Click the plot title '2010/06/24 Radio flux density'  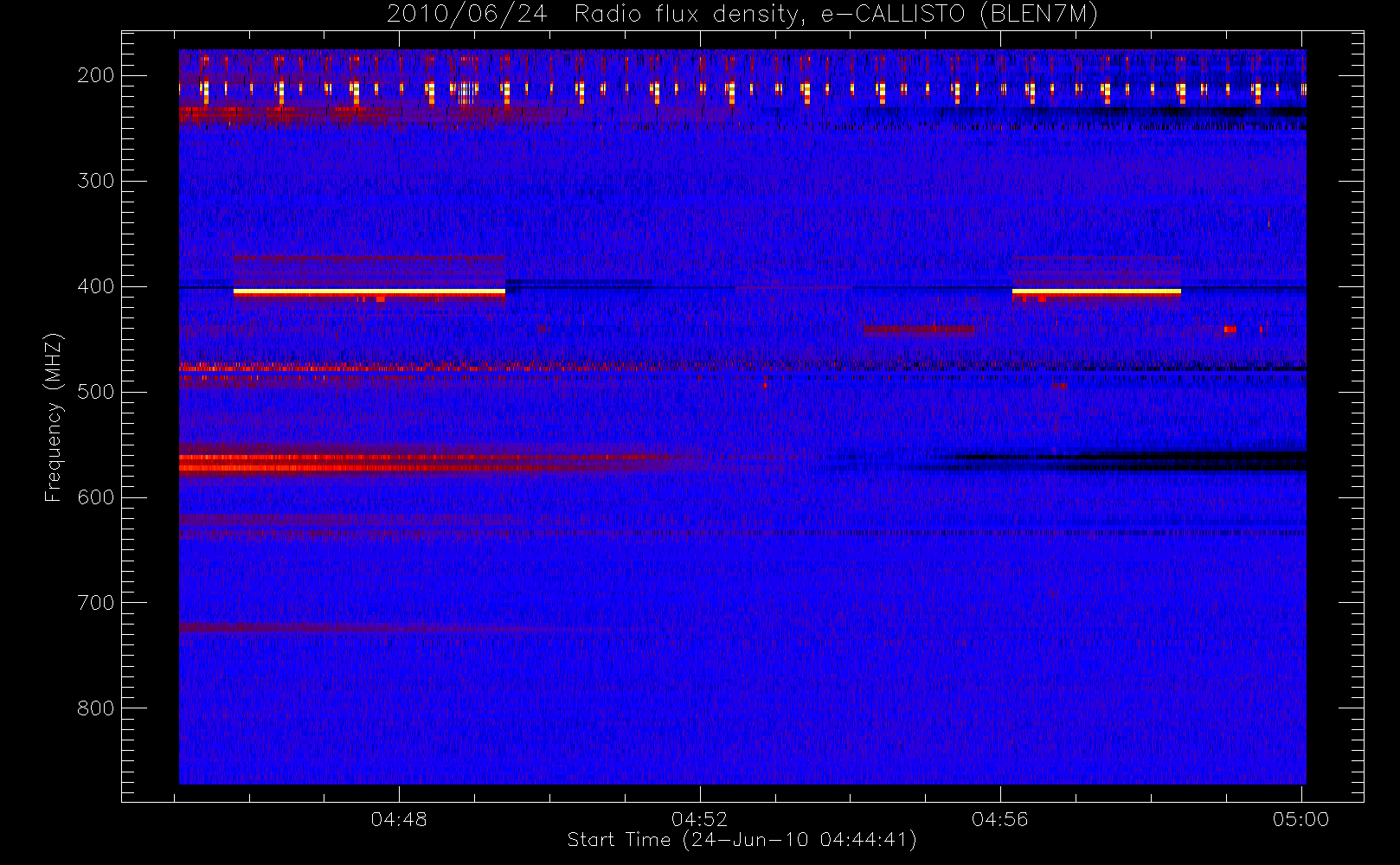pos(742,15)
